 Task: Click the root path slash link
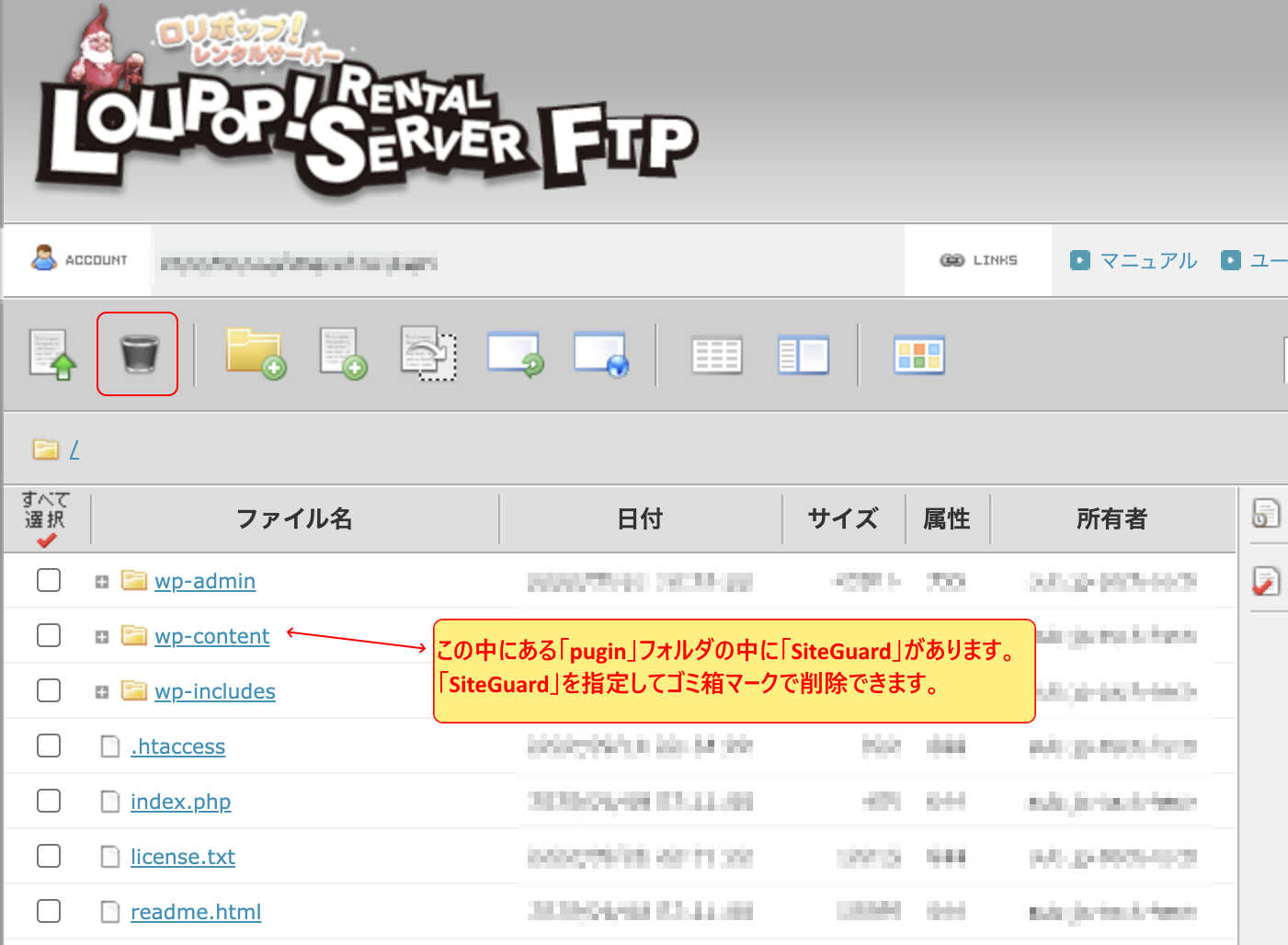(x=74, y=450)
